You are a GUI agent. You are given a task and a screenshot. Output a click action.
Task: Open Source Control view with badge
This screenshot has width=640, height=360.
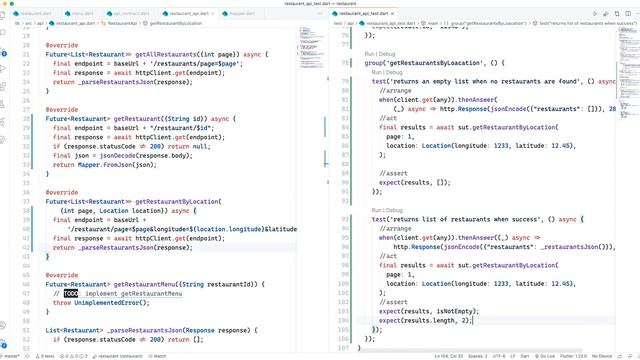(3, 51)
